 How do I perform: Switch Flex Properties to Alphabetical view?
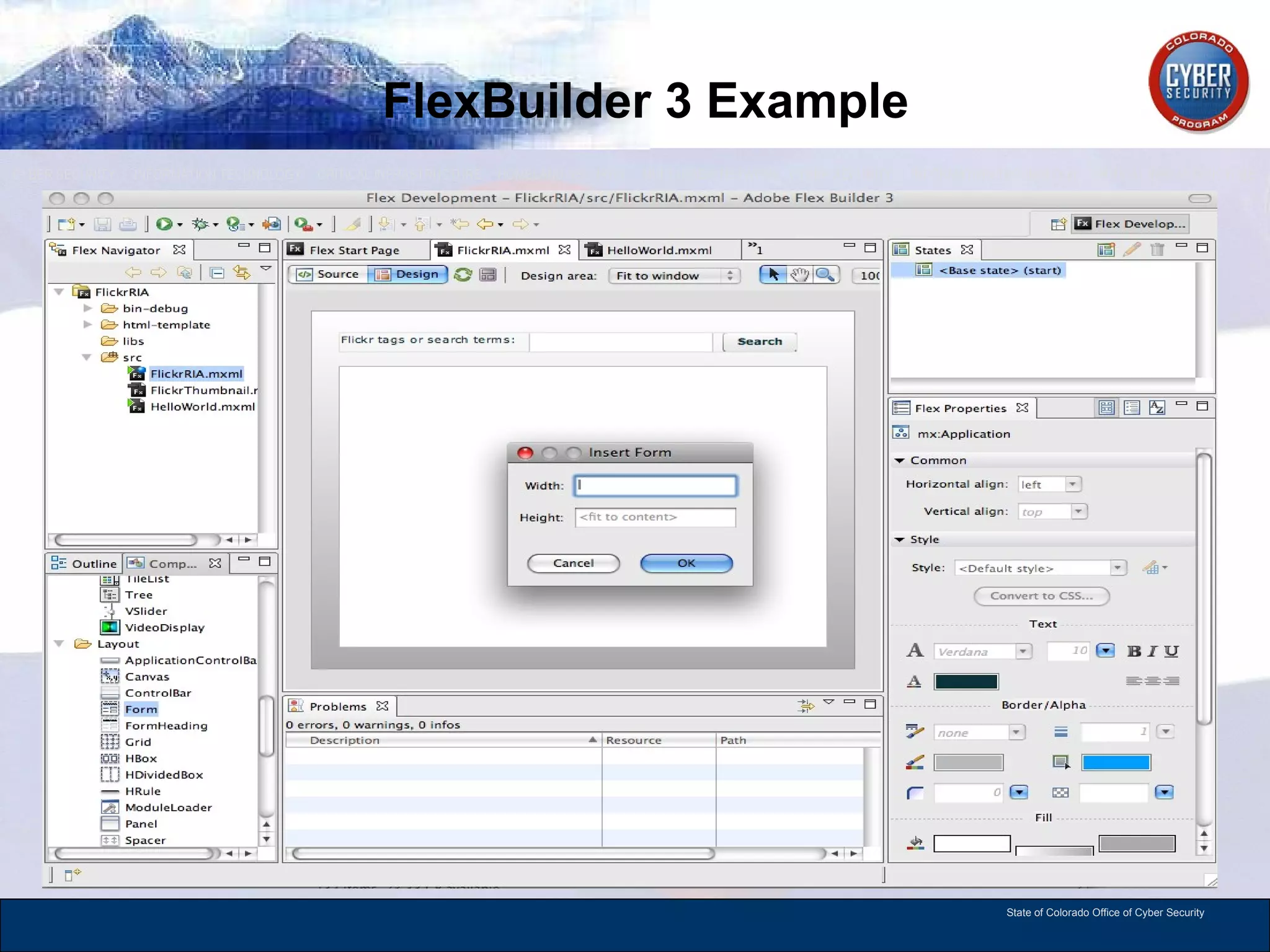click(1157, 408)
